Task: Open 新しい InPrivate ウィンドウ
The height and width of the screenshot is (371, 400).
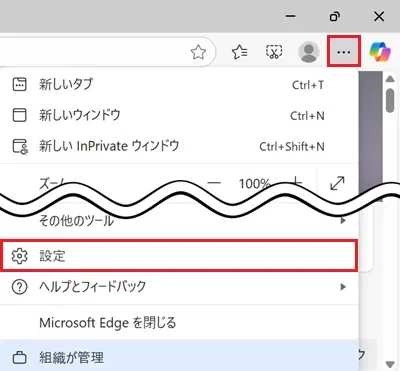Action: (x=179, y=146)
